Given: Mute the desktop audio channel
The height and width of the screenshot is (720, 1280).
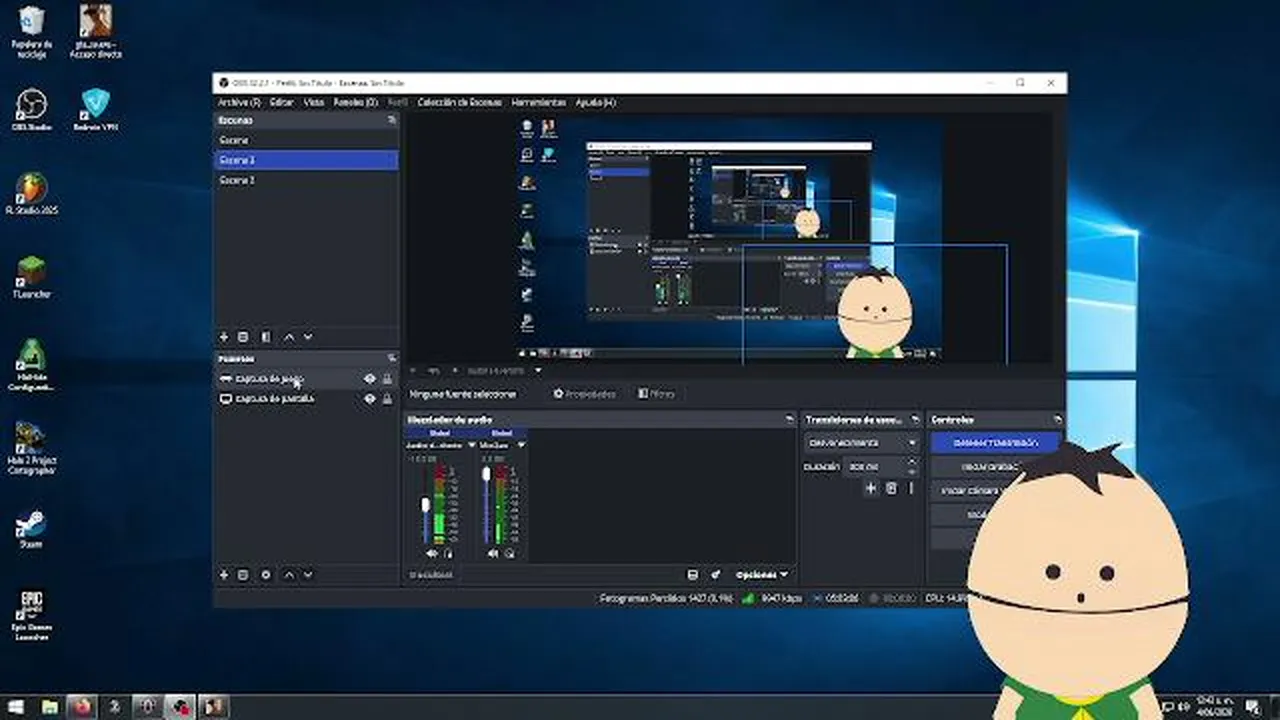Looking at the screenshot, I should 431,553.
